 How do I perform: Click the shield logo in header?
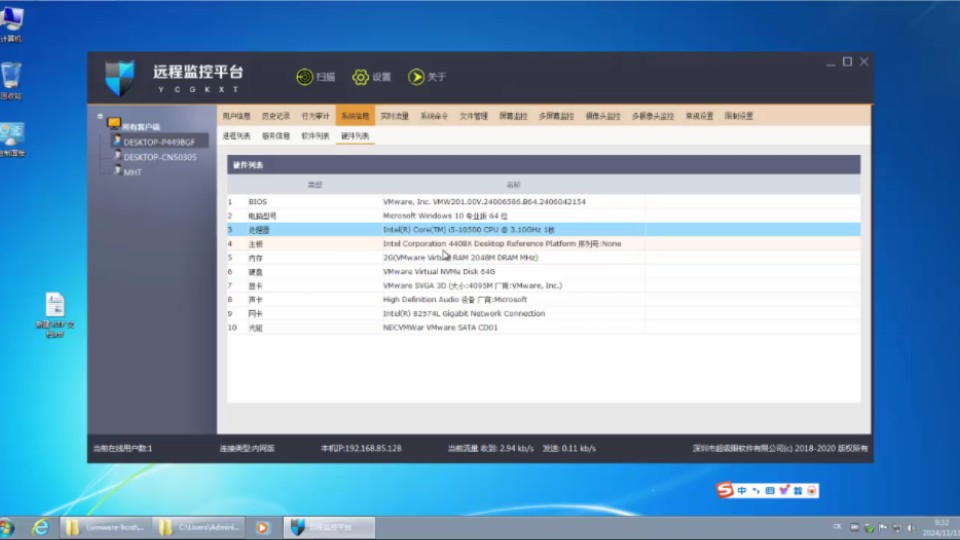tap(119, 78)
